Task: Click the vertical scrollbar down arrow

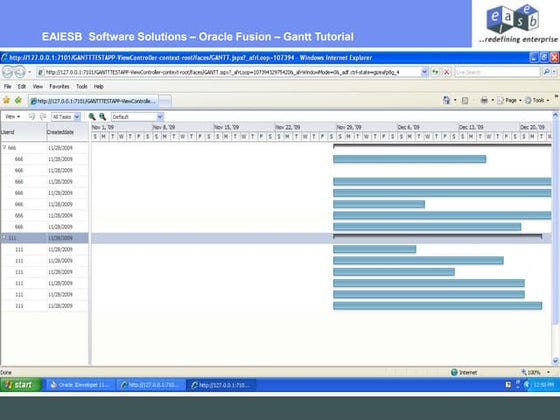Action: [x=555, y=361]
